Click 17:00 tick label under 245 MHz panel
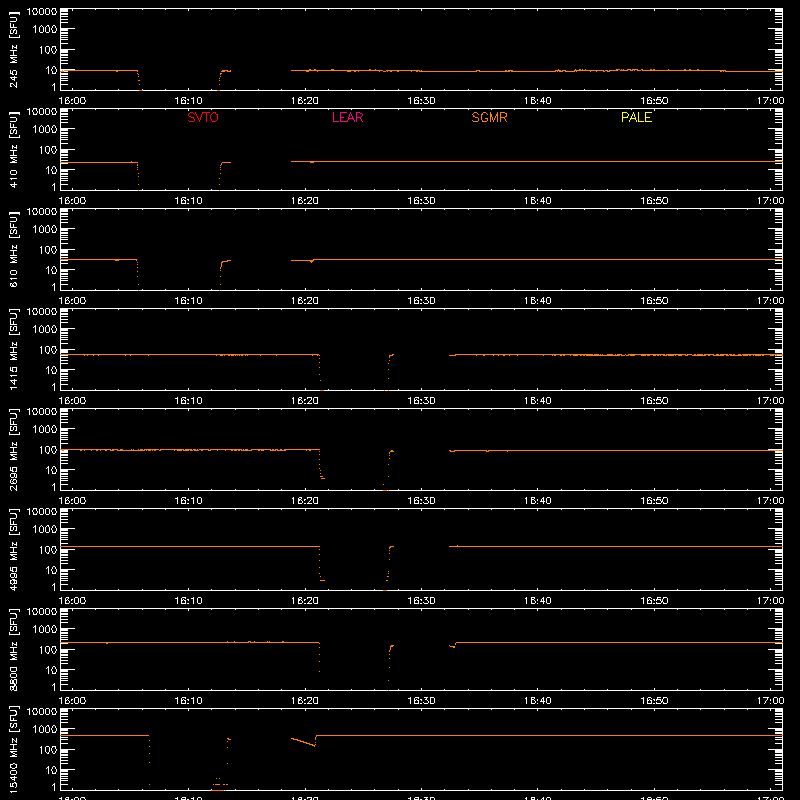 [770, 101]
